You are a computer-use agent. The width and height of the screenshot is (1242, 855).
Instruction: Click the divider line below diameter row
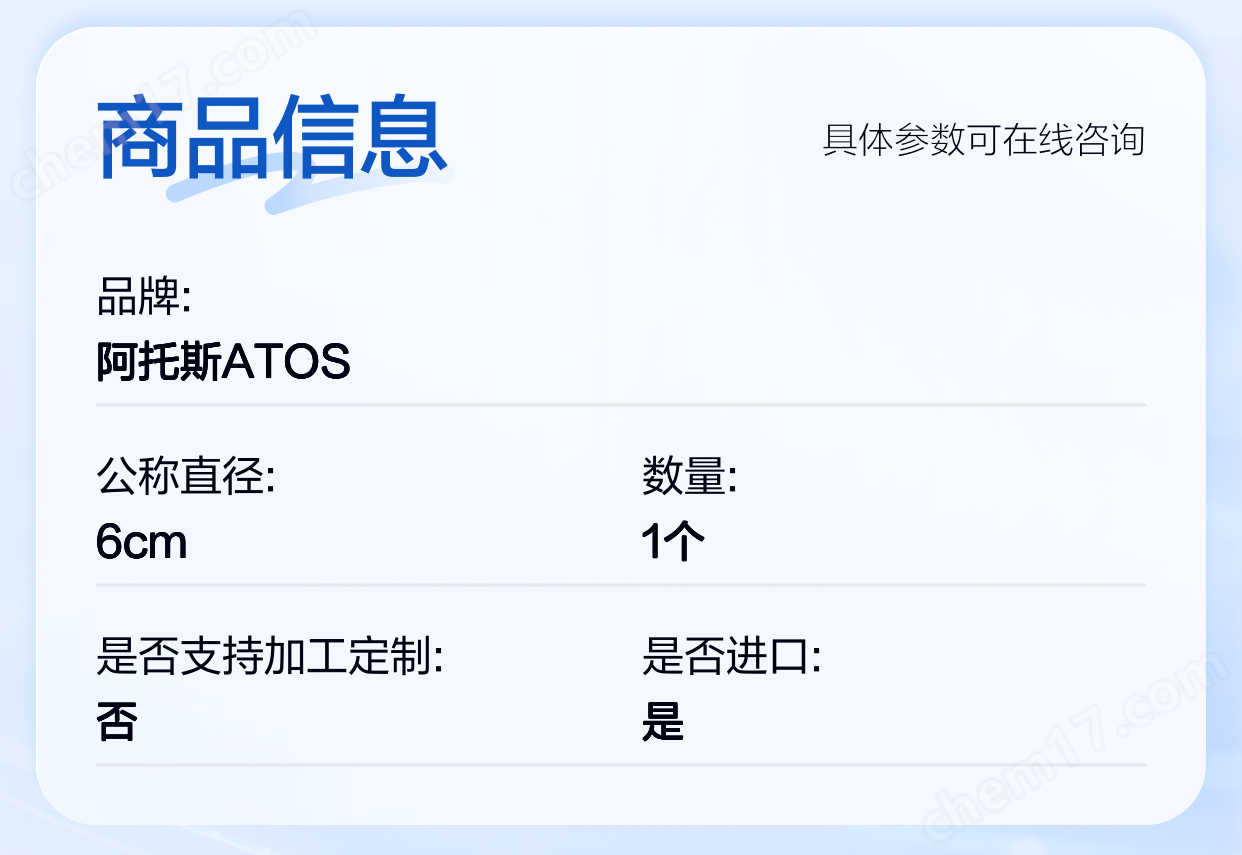621,585
